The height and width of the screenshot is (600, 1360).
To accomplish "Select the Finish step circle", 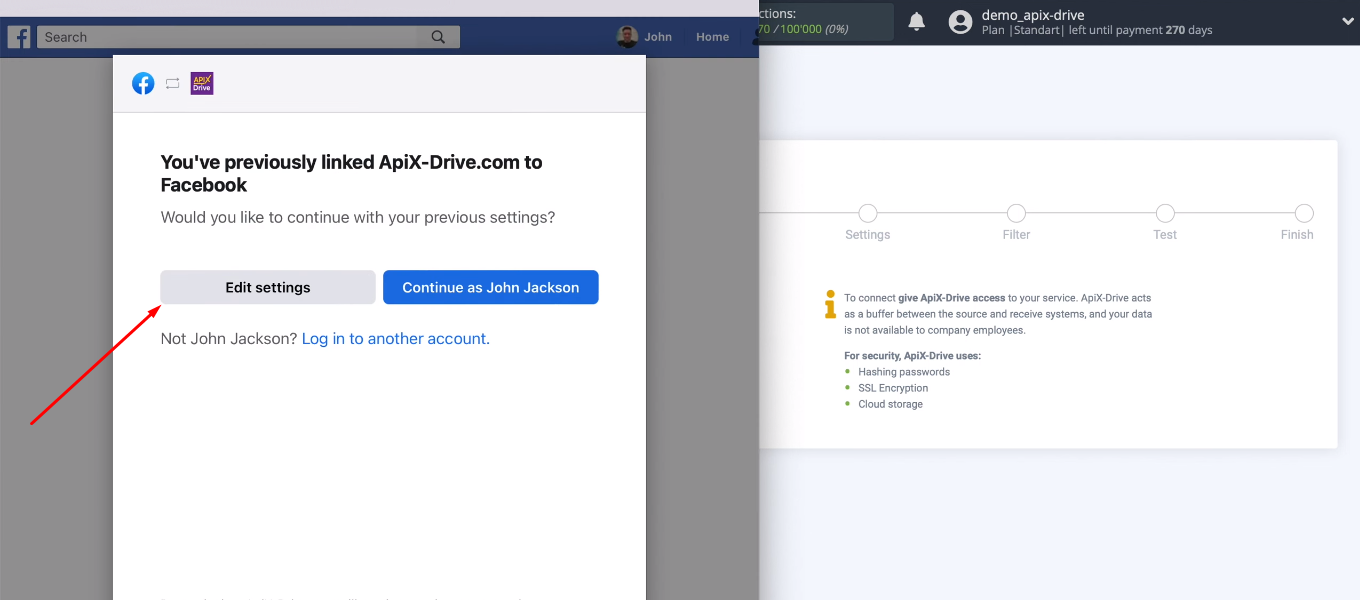I will [x=1304, y=213].
